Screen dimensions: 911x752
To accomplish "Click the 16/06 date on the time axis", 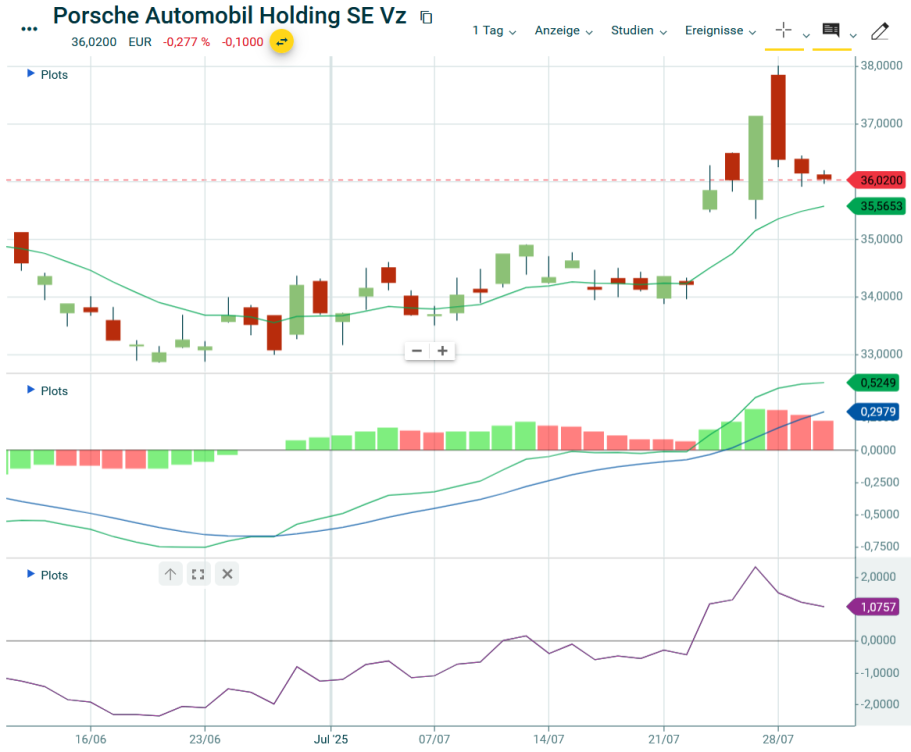I will point(91,739).
